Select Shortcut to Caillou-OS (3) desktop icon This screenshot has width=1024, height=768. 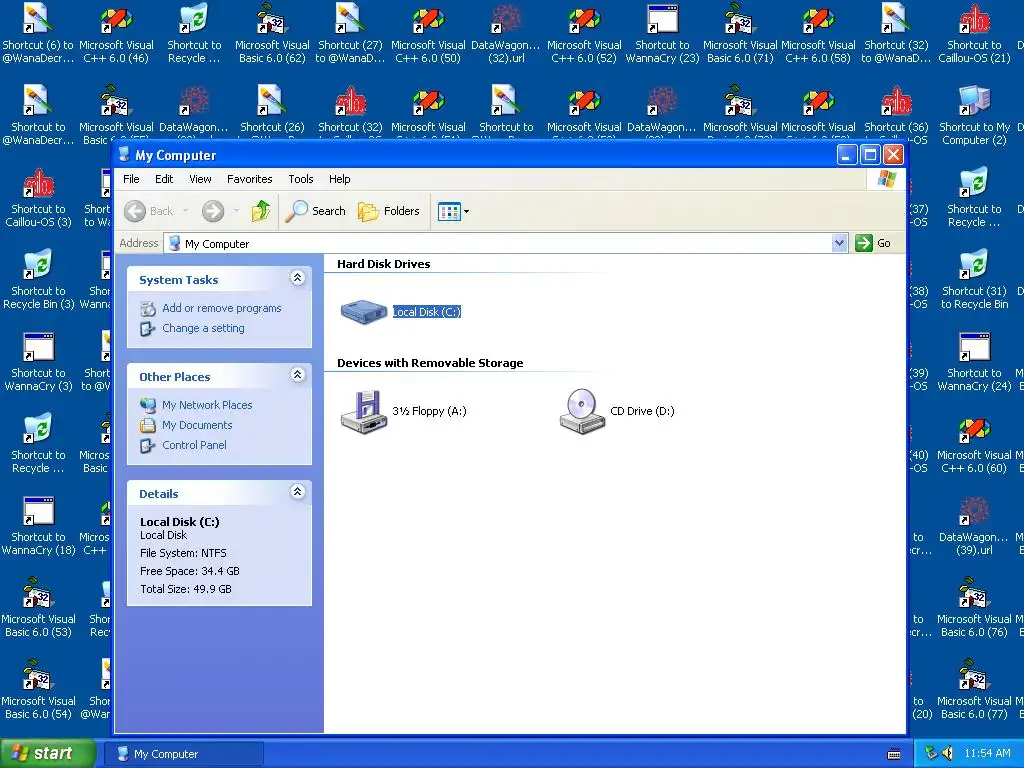[x=38, y=198]
